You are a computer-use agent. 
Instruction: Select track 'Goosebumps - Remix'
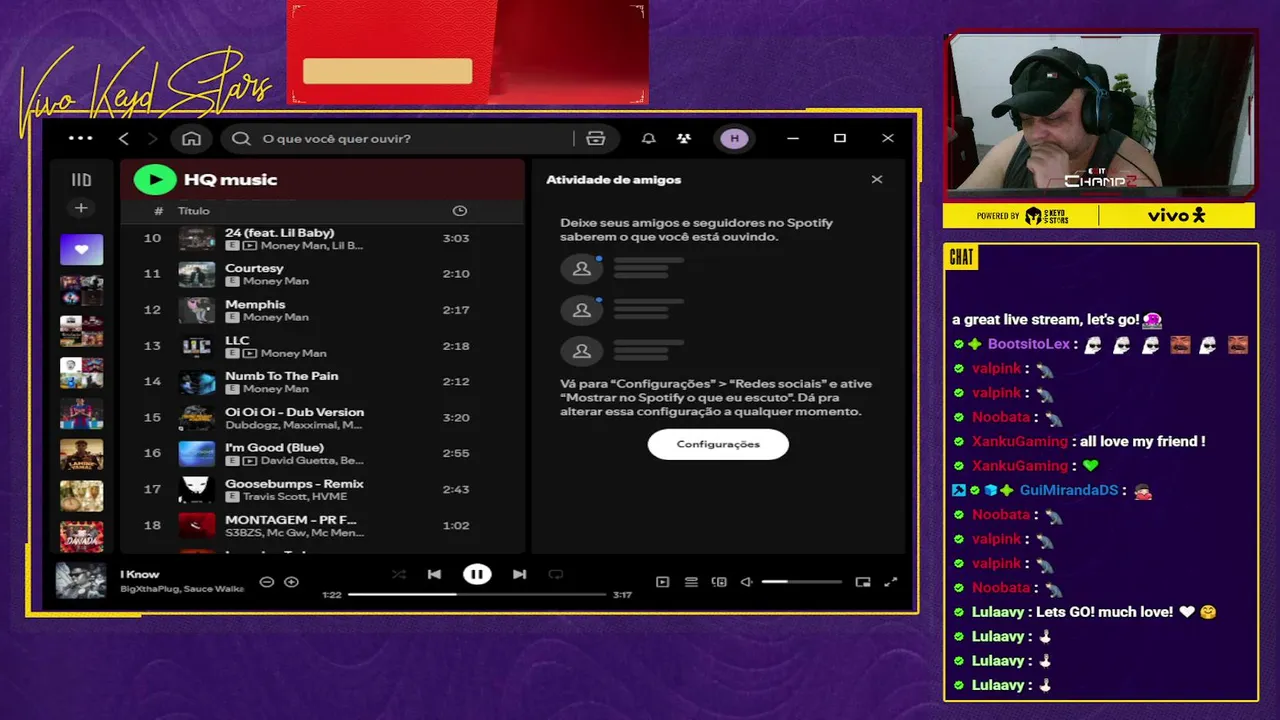tap(322, 490)
